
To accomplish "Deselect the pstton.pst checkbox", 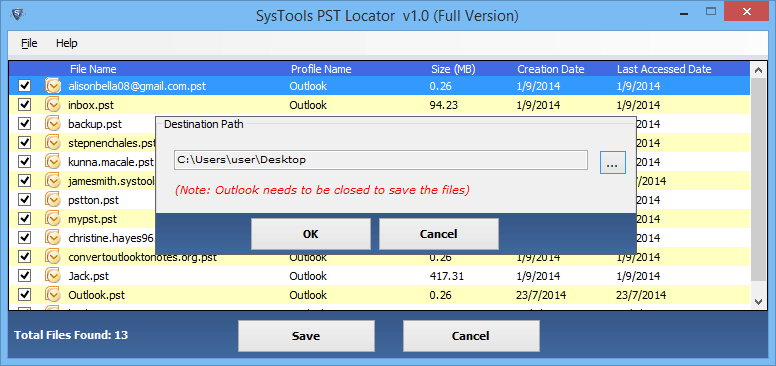I will (24, 200).
